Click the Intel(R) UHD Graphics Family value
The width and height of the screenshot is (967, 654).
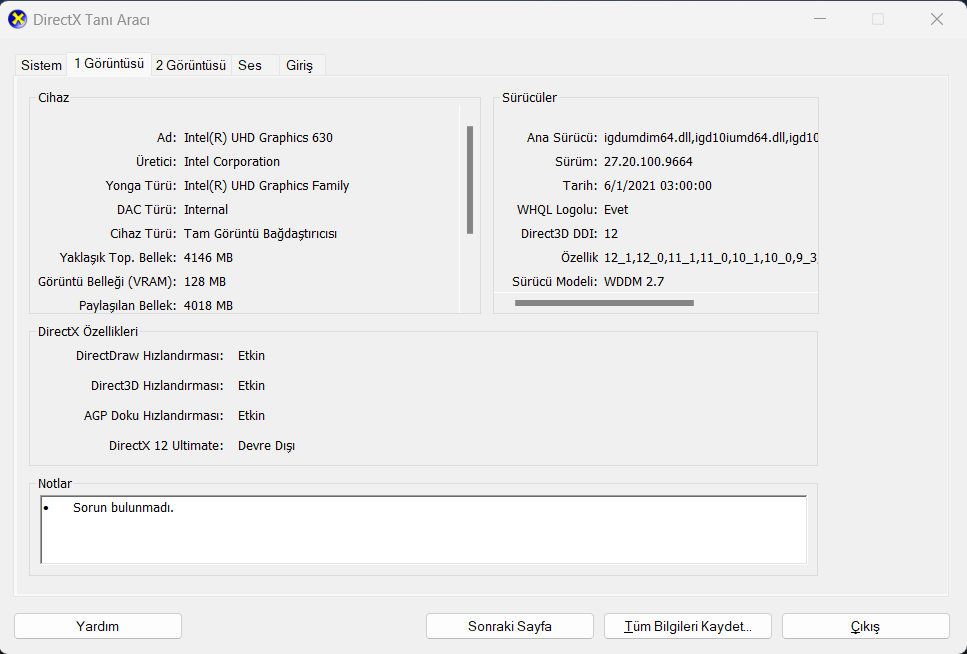pos(266,186)
